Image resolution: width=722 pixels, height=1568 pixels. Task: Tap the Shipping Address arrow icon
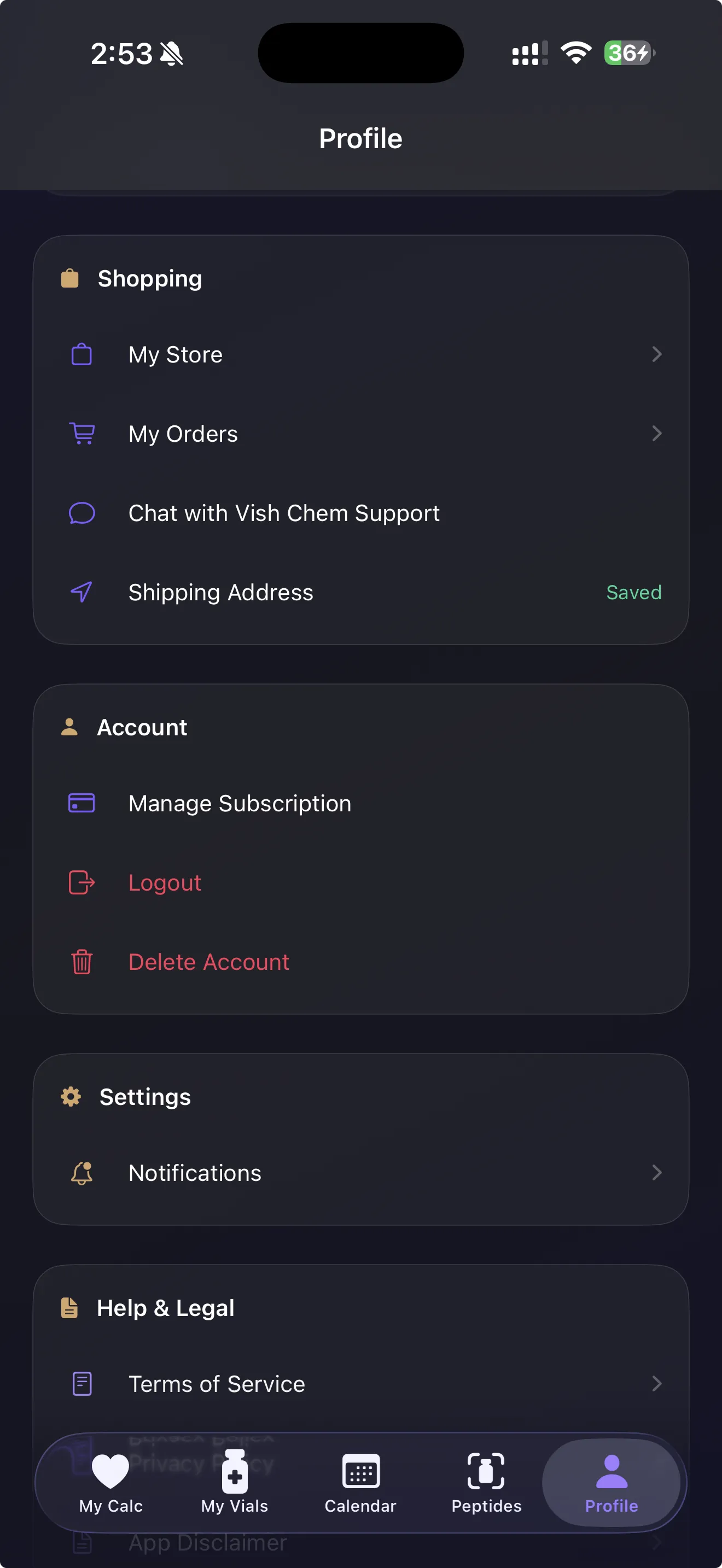pyautogui.click(x=81, y=592)
